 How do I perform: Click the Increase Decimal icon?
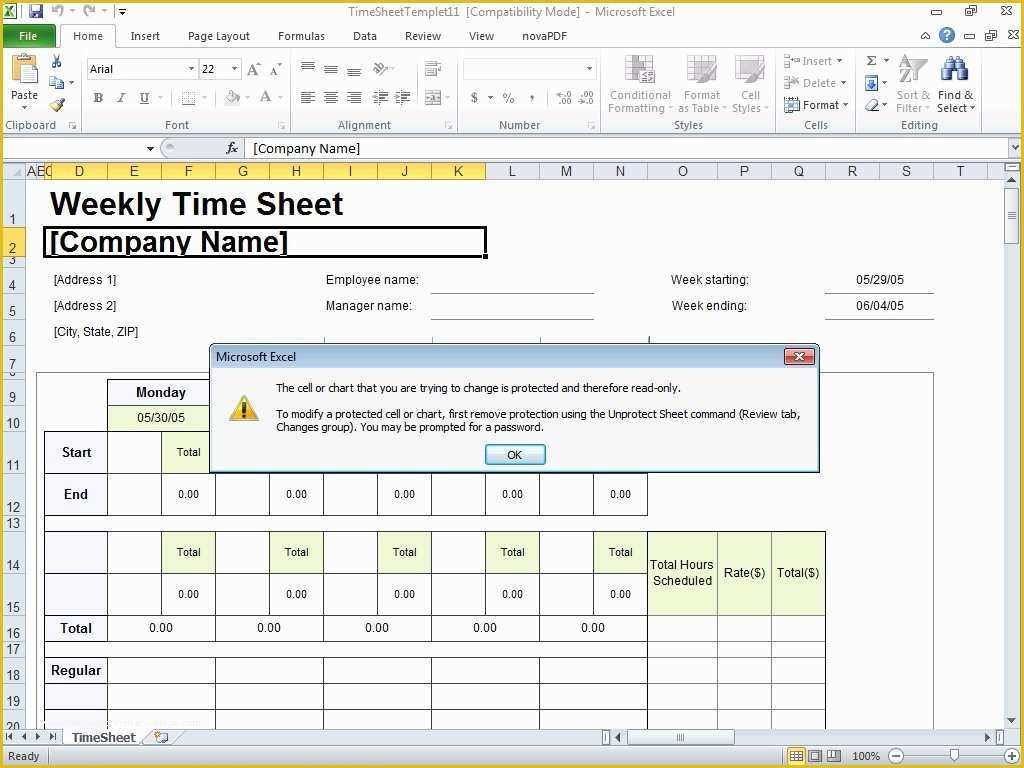click(x=564, y=98)
